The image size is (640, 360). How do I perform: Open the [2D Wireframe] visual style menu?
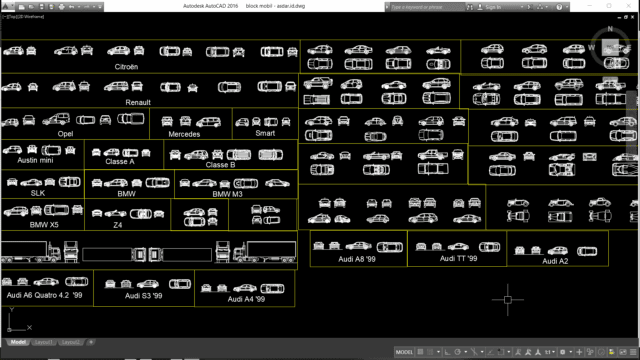(x=29, y=17)
